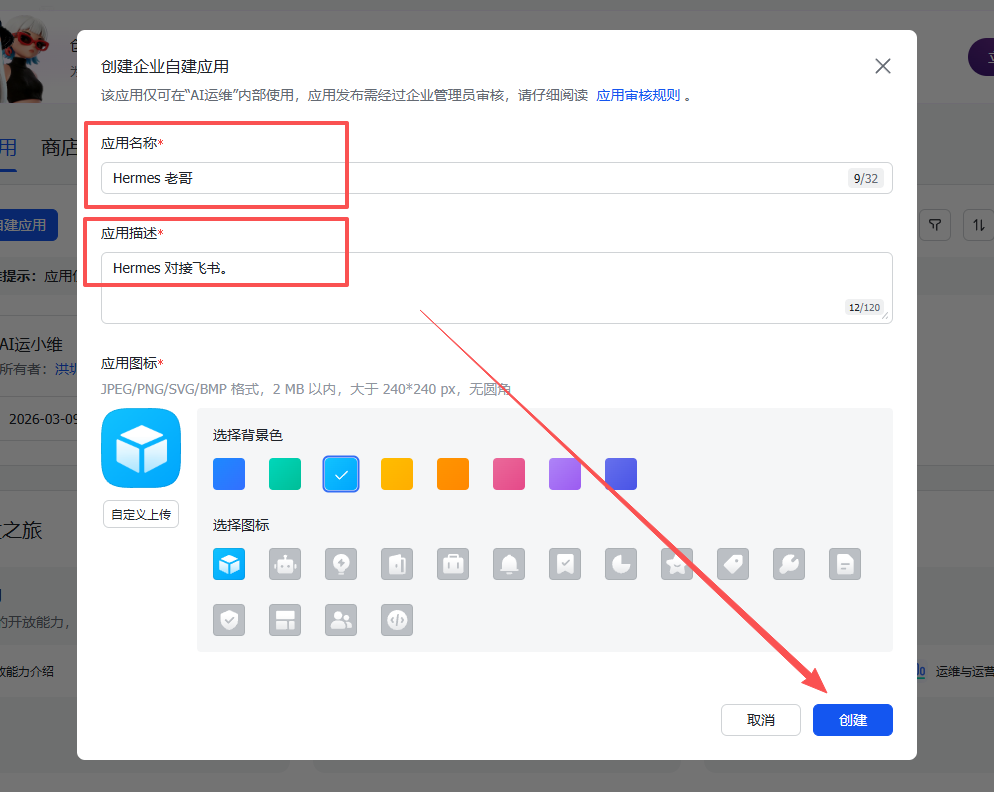Click the 取消 button
The height and width of the screenshot is (792, 994).
761,720
